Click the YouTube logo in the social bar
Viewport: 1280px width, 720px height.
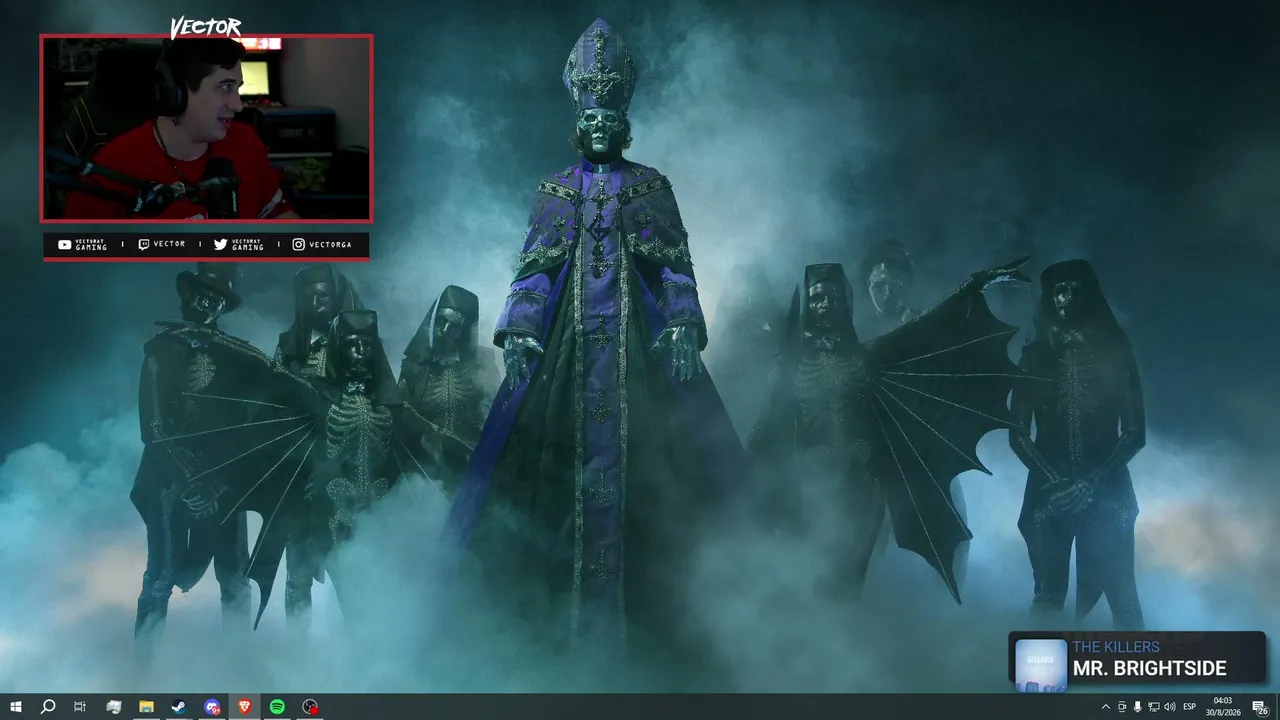click(65, 244)
